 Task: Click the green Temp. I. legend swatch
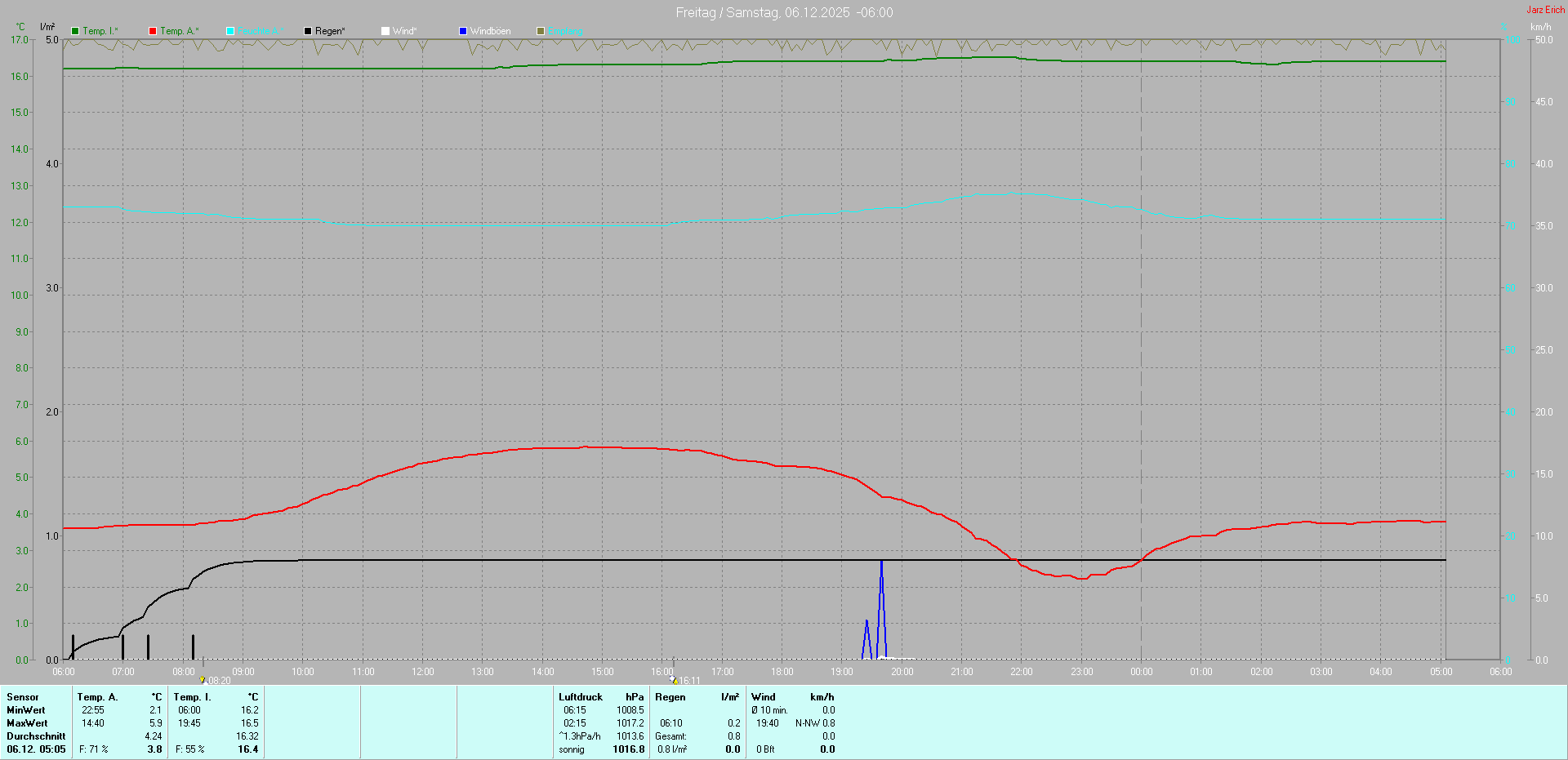(75, 31)
